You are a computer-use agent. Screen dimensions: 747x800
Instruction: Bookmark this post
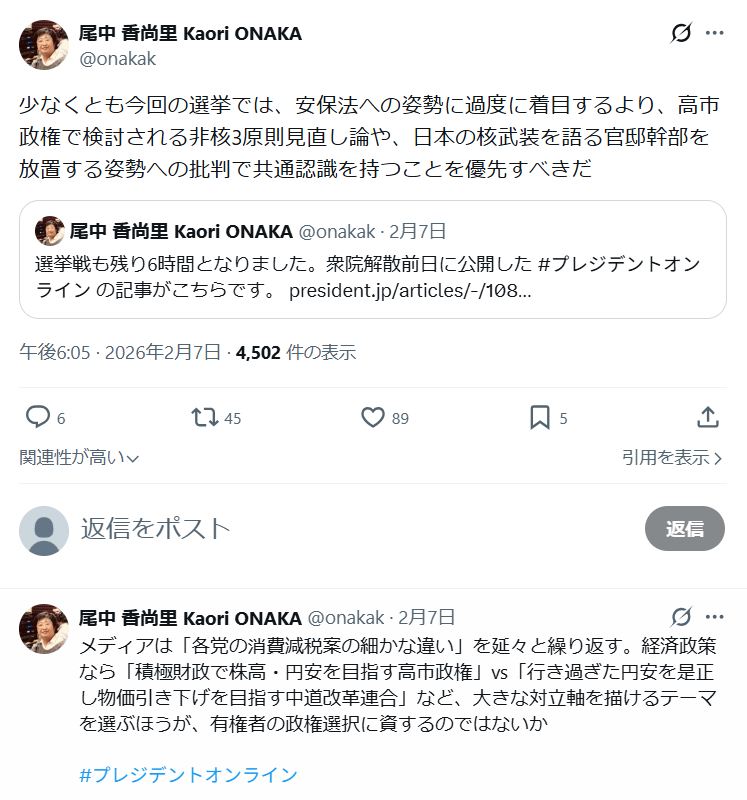(x=539, y=417)
